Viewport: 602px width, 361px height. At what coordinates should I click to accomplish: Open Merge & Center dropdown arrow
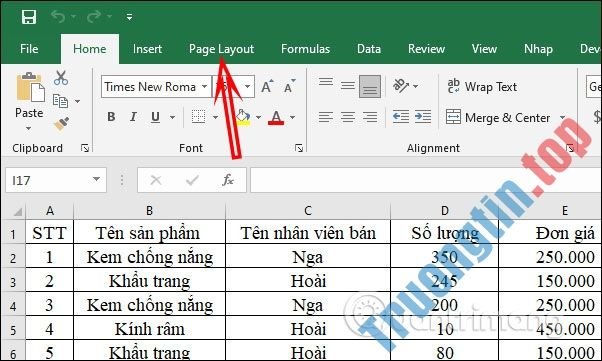click(x=562, y=117)
